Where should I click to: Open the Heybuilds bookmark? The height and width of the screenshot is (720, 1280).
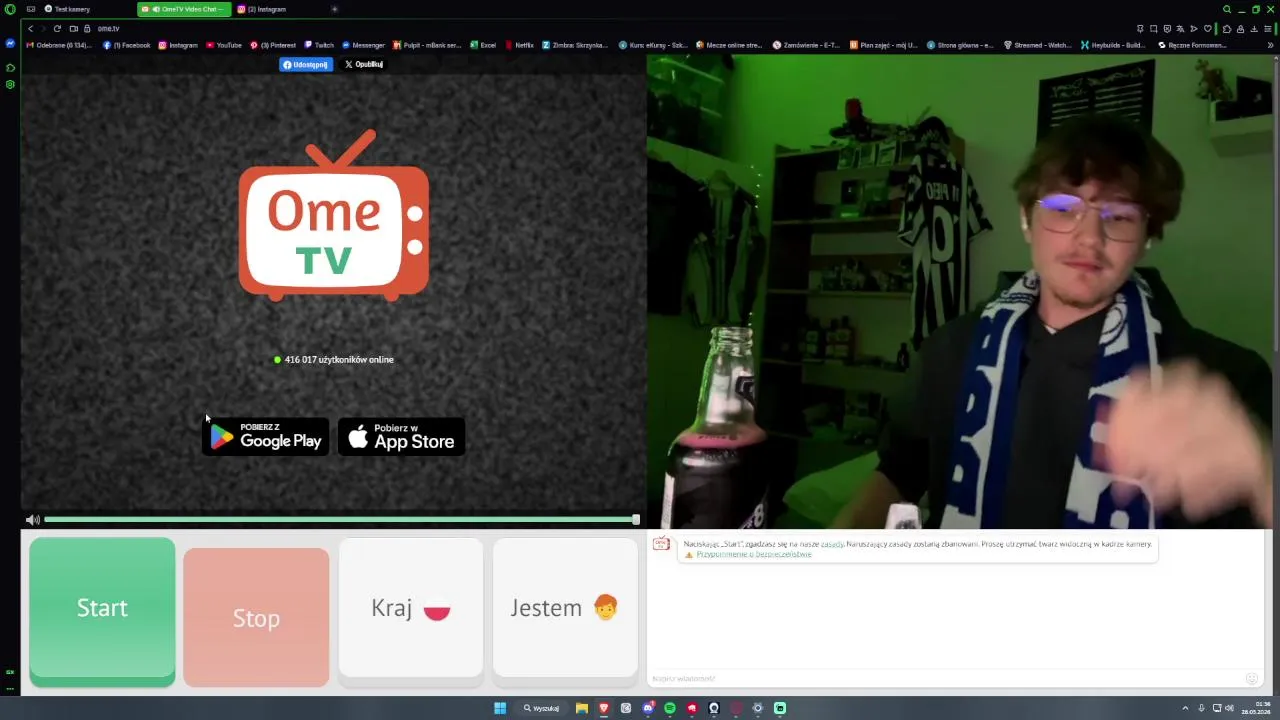tap(1113, 45)
